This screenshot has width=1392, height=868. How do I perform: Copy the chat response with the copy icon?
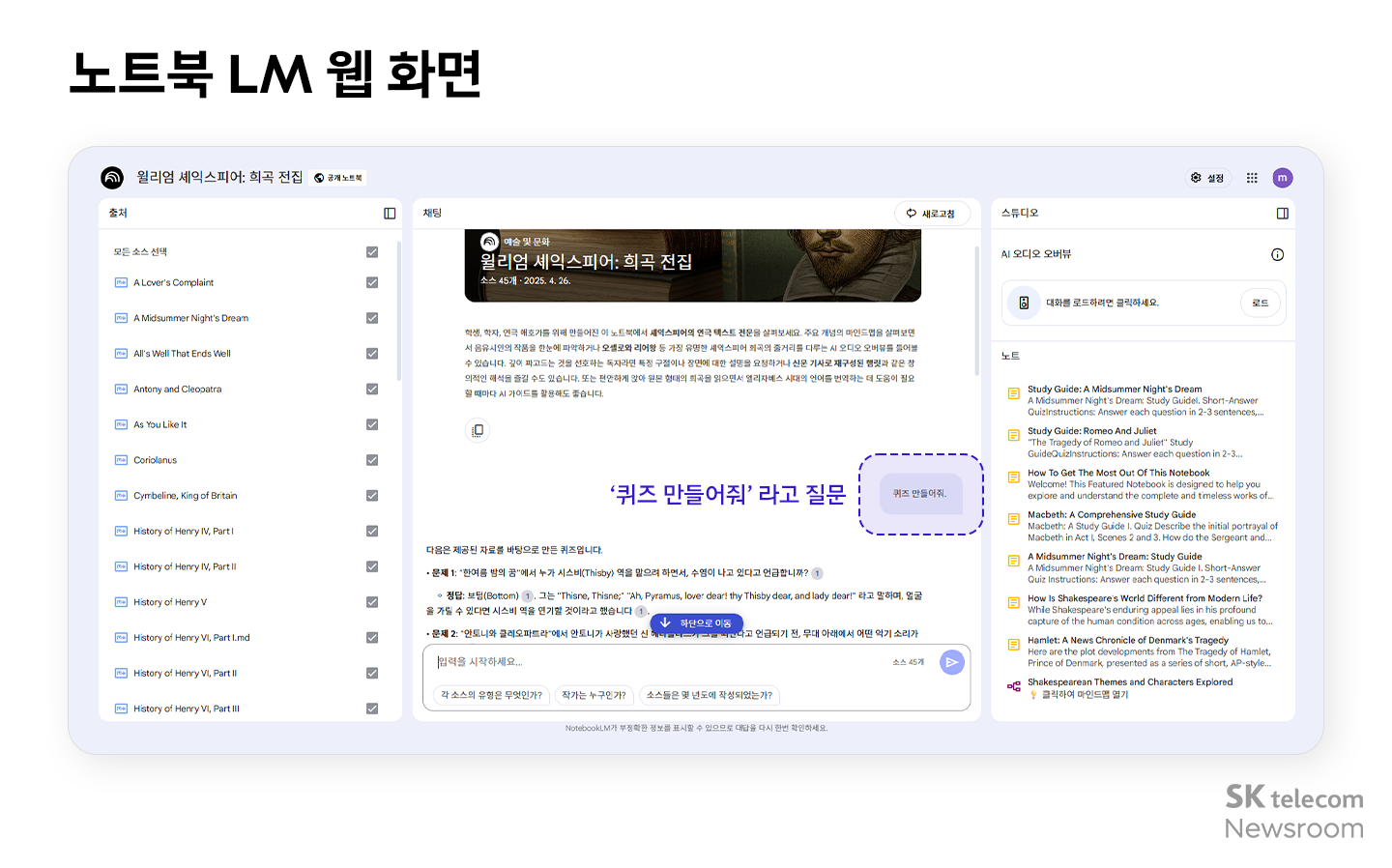click(477, 430)
